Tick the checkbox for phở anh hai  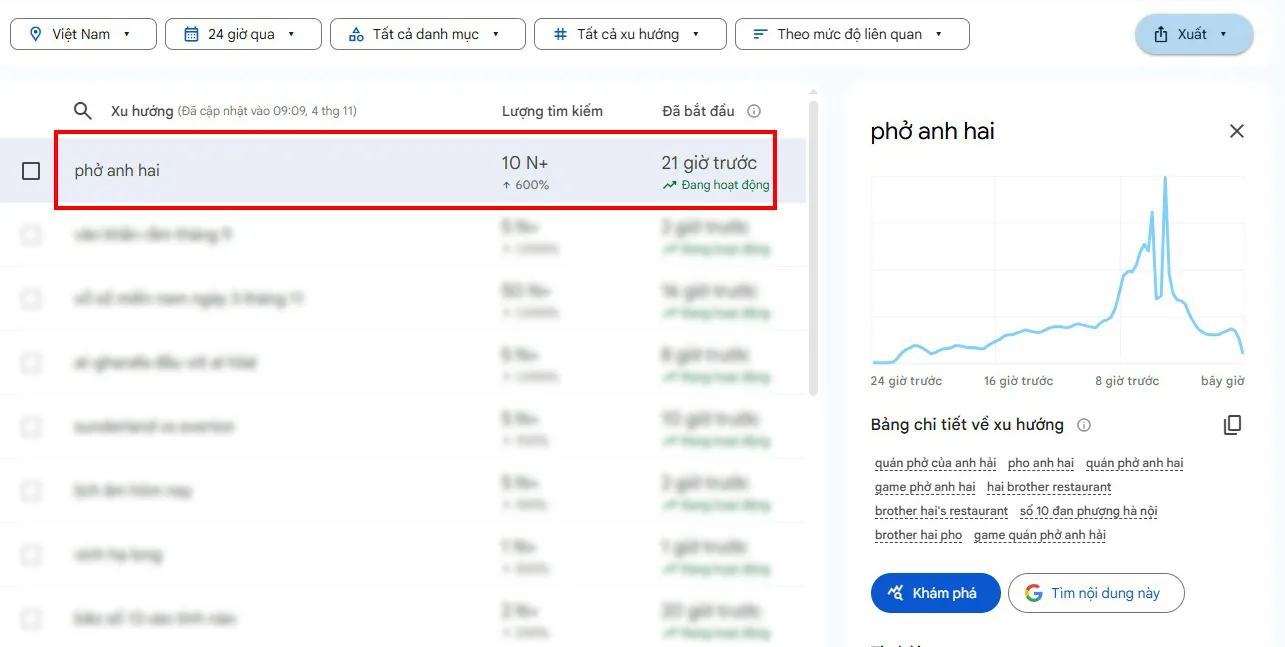pos(31,171)
